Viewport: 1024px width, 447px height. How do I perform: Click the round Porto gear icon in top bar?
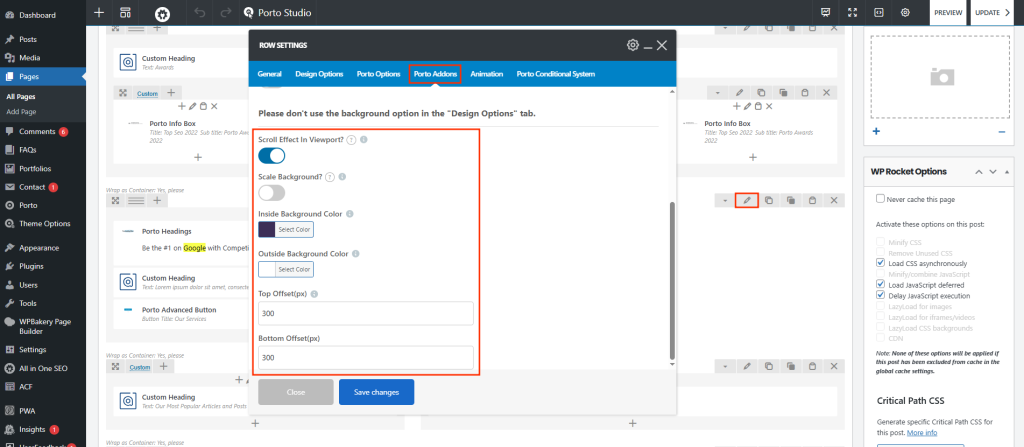click(x=162, y=13)
